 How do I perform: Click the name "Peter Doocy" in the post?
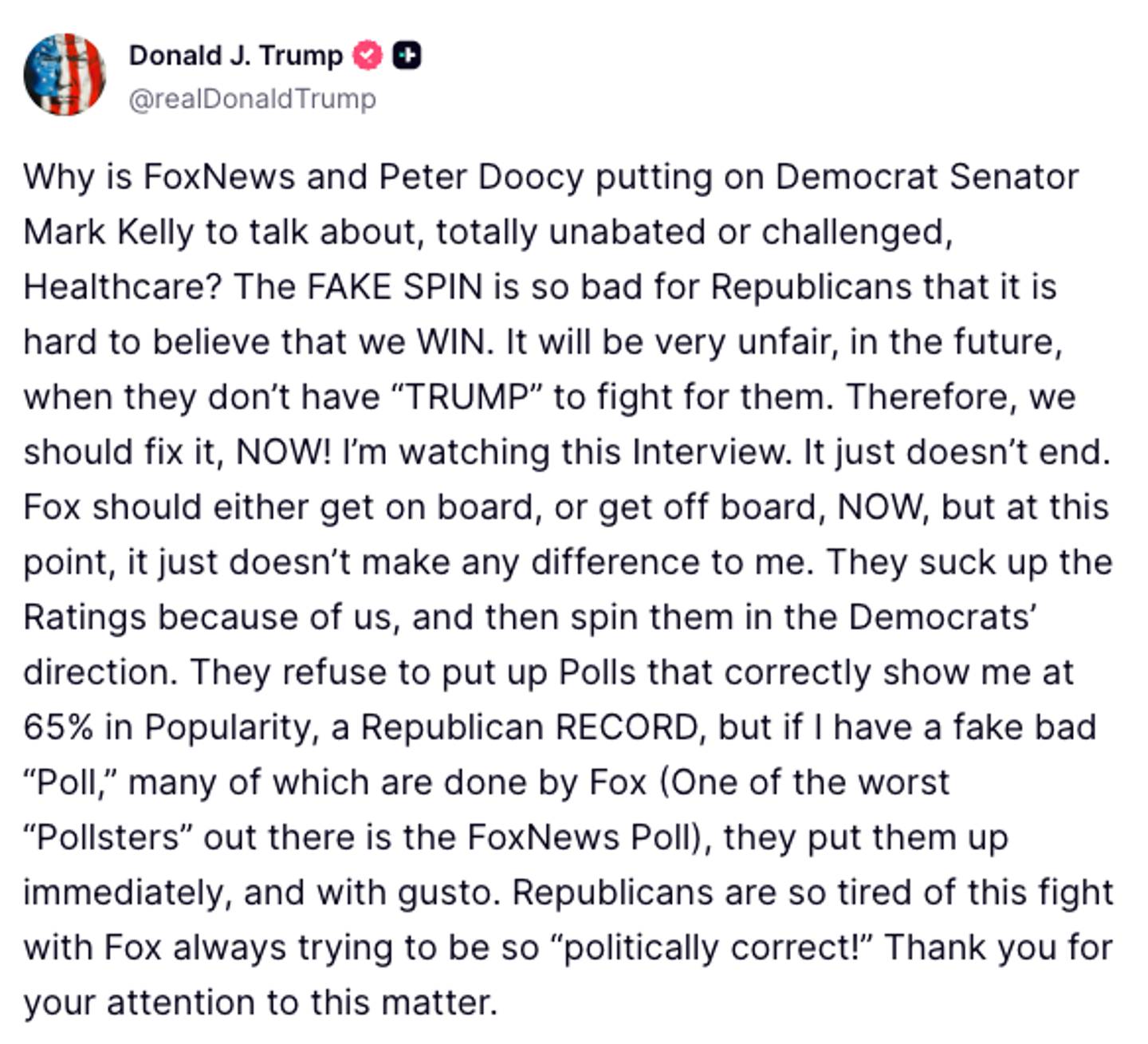point(481,177)
